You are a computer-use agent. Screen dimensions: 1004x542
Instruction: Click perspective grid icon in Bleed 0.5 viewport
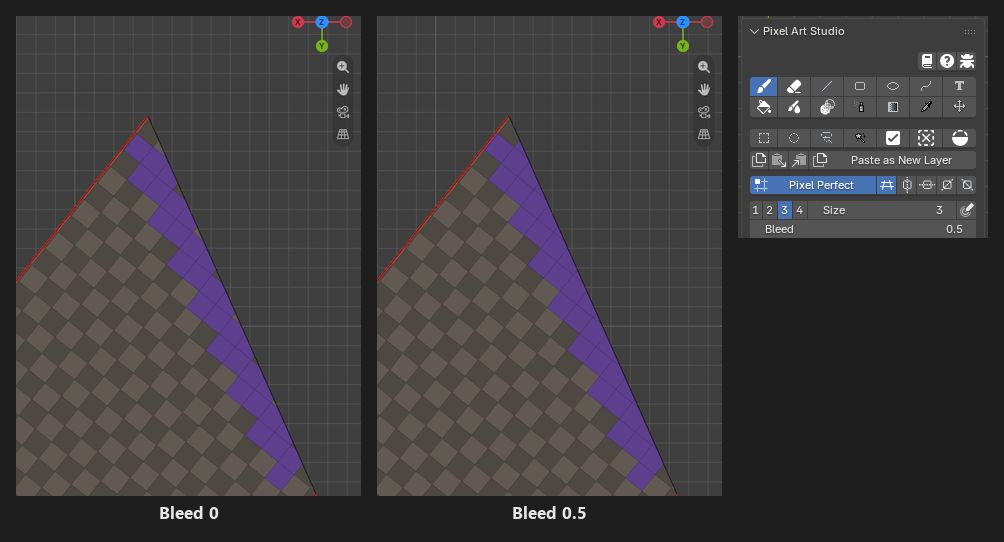(704, 135)
